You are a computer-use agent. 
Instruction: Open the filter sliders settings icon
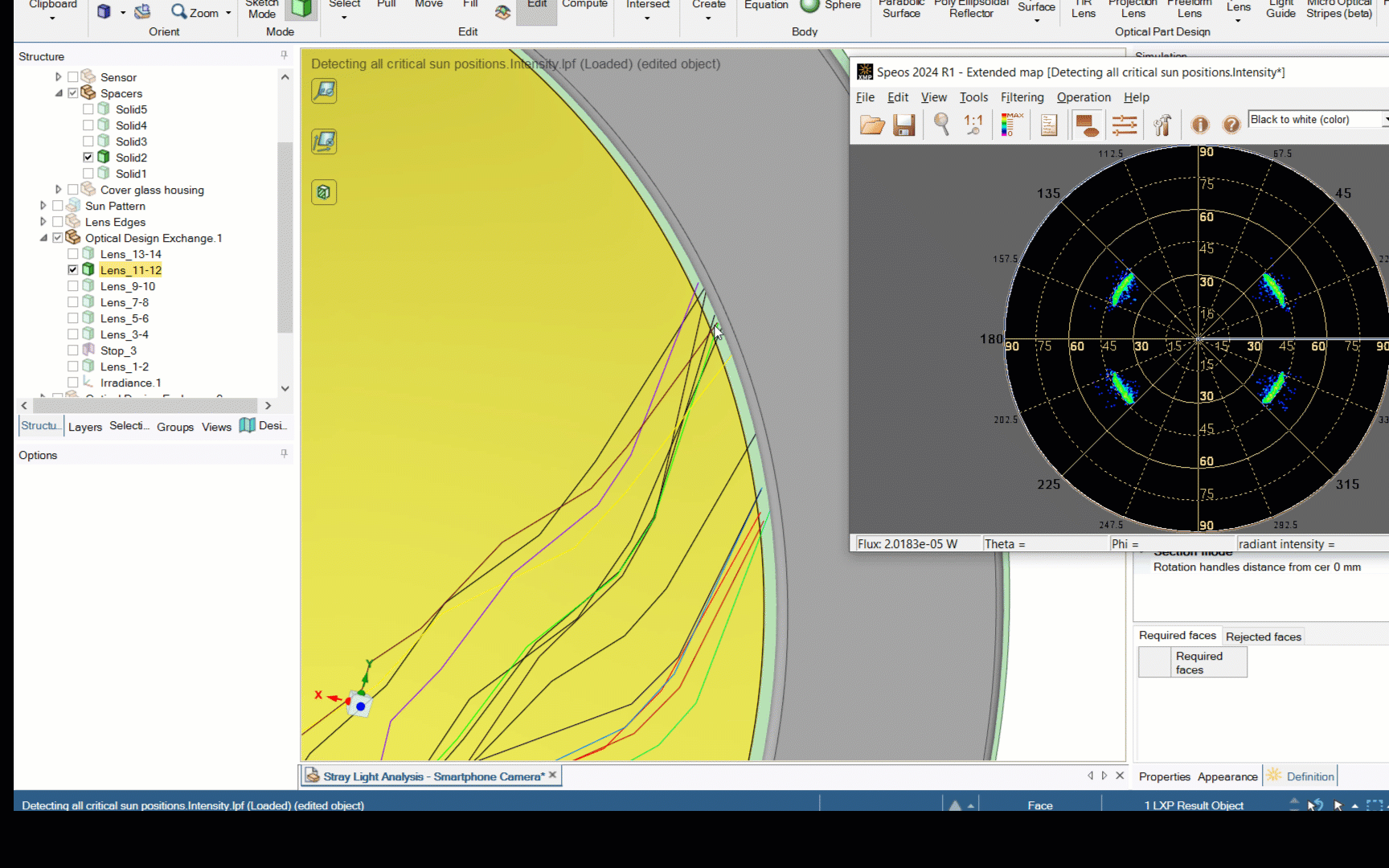[1125, 125]
